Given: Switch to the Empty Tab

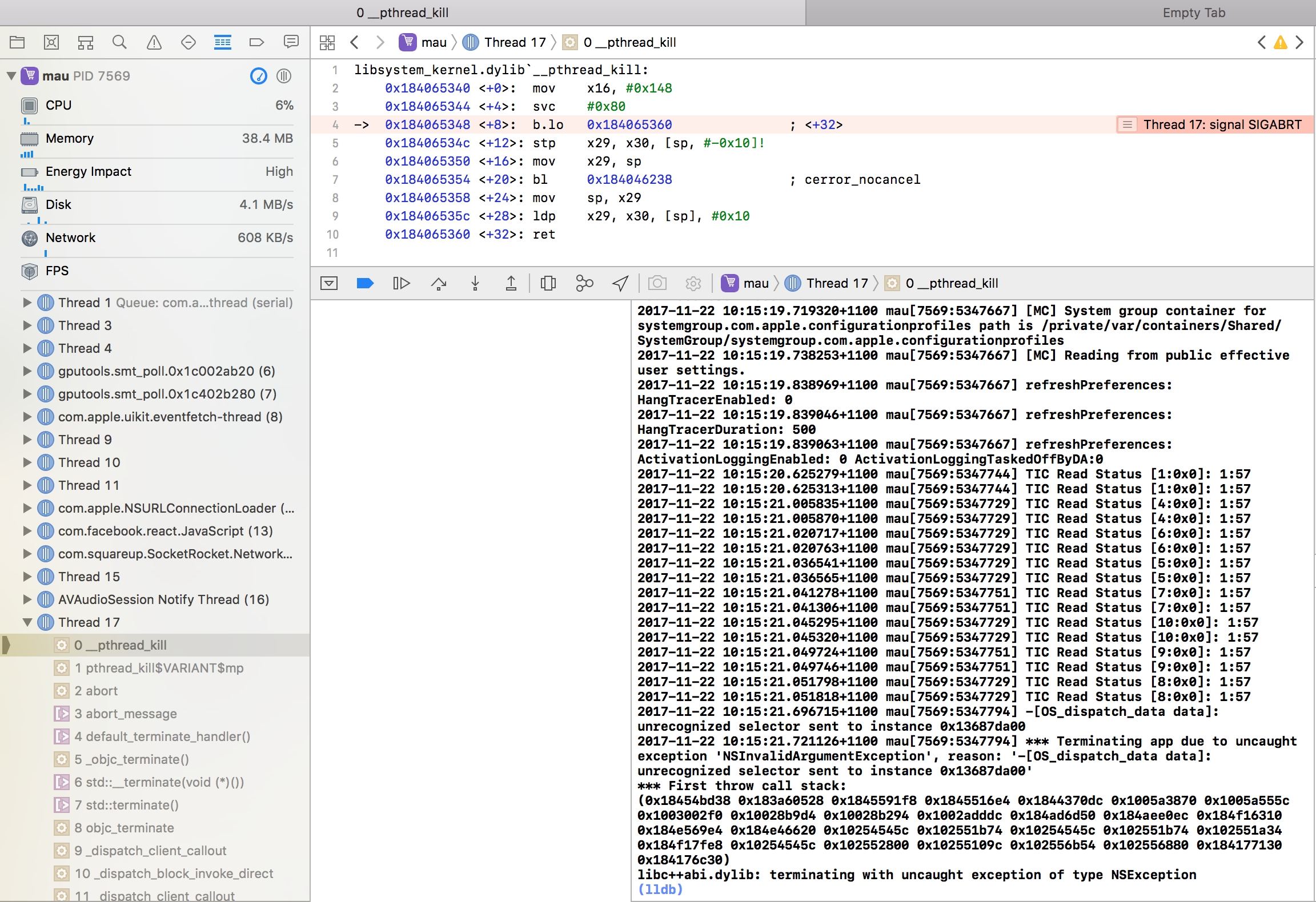Looking at the screenshot, I should coord(1193,12).
